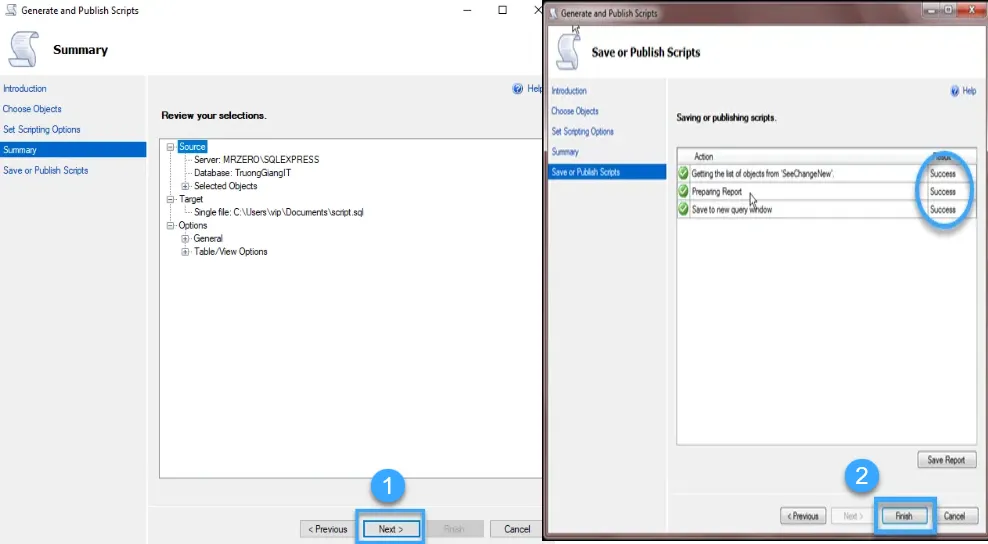Go to Summary step in right window

tap(565, 151)
